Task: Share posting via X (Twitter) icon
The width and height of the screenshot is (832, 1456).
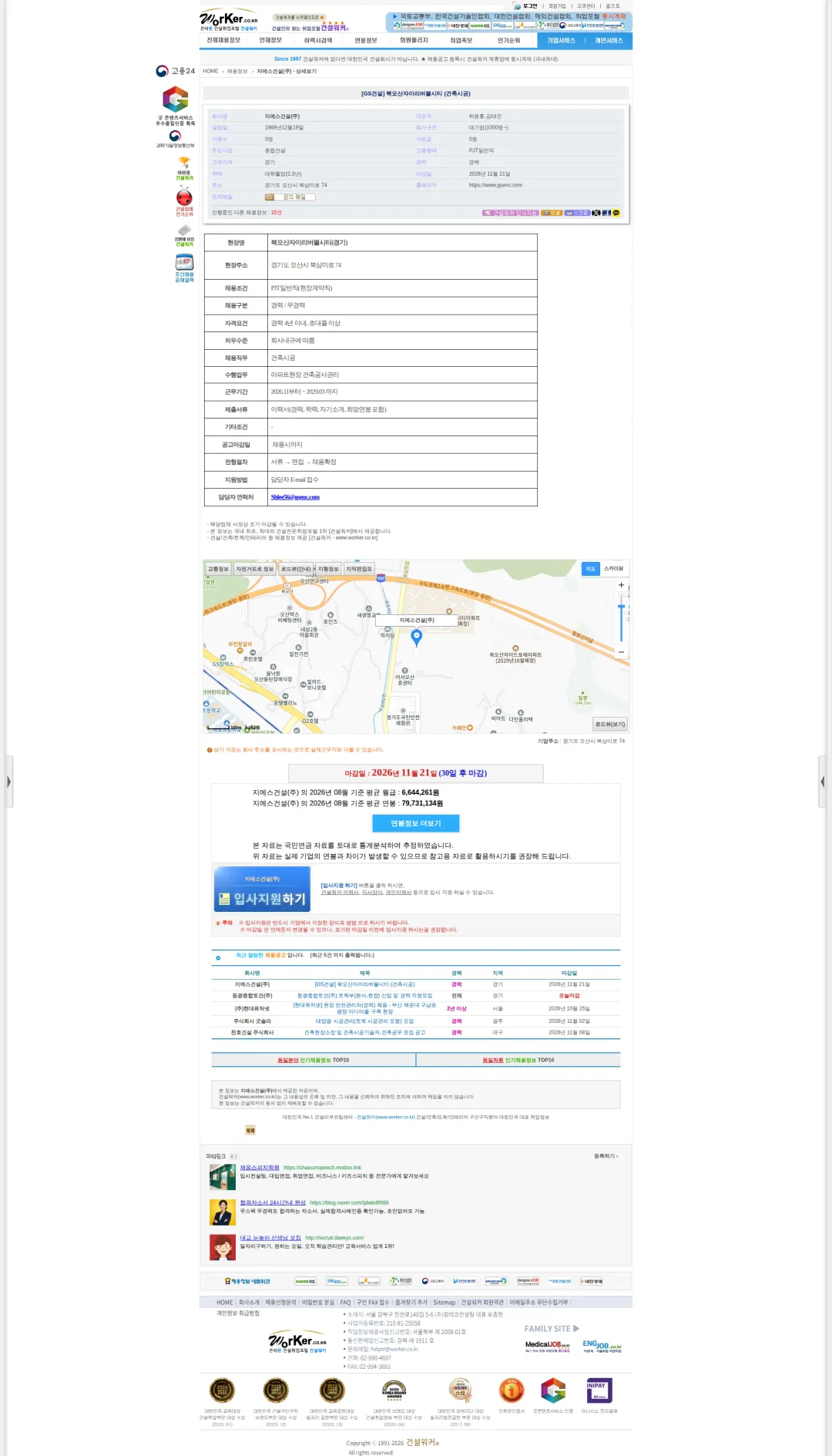Action: (x=596, y=213)
